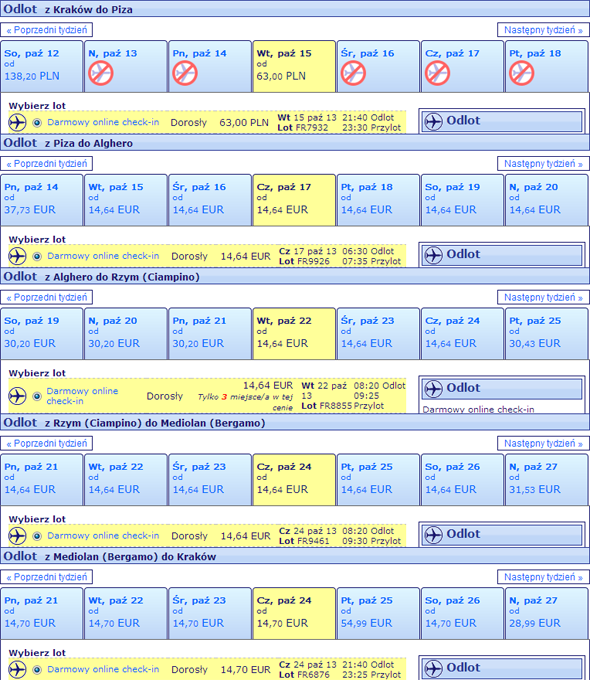
Task: Go to previous week for Piza–Alghero
Action: tap(46, 163)
